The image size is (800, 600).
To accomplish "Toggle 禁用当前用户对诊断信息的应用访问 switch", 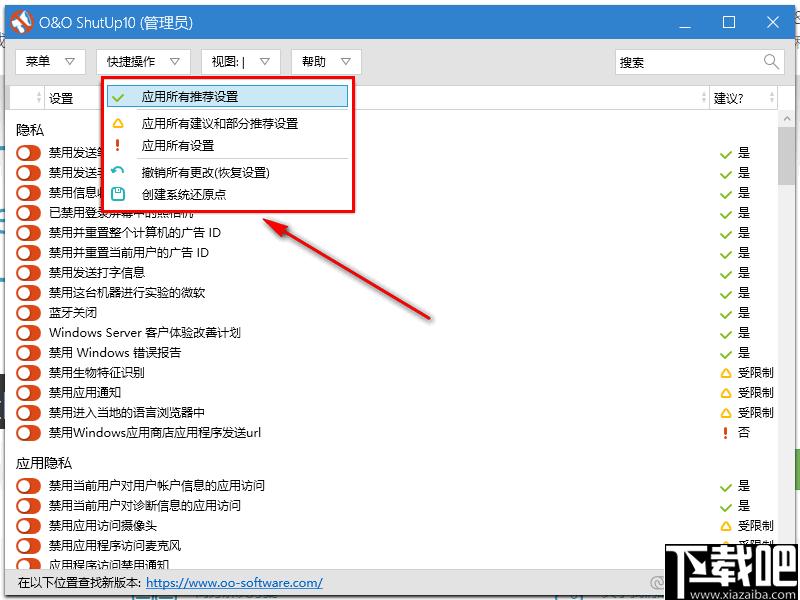I will (28, 506).
